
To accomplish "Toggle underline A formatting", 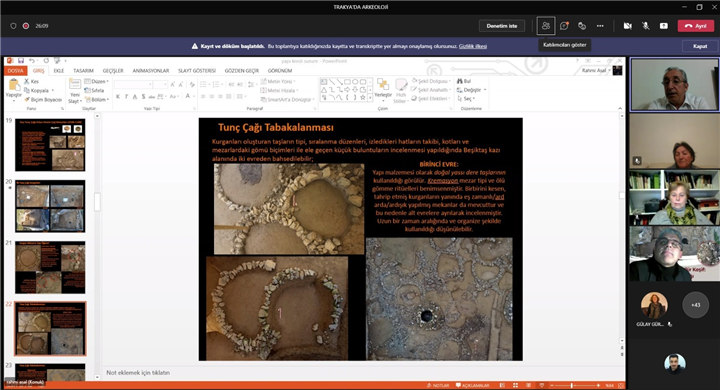I will point(135,96).
